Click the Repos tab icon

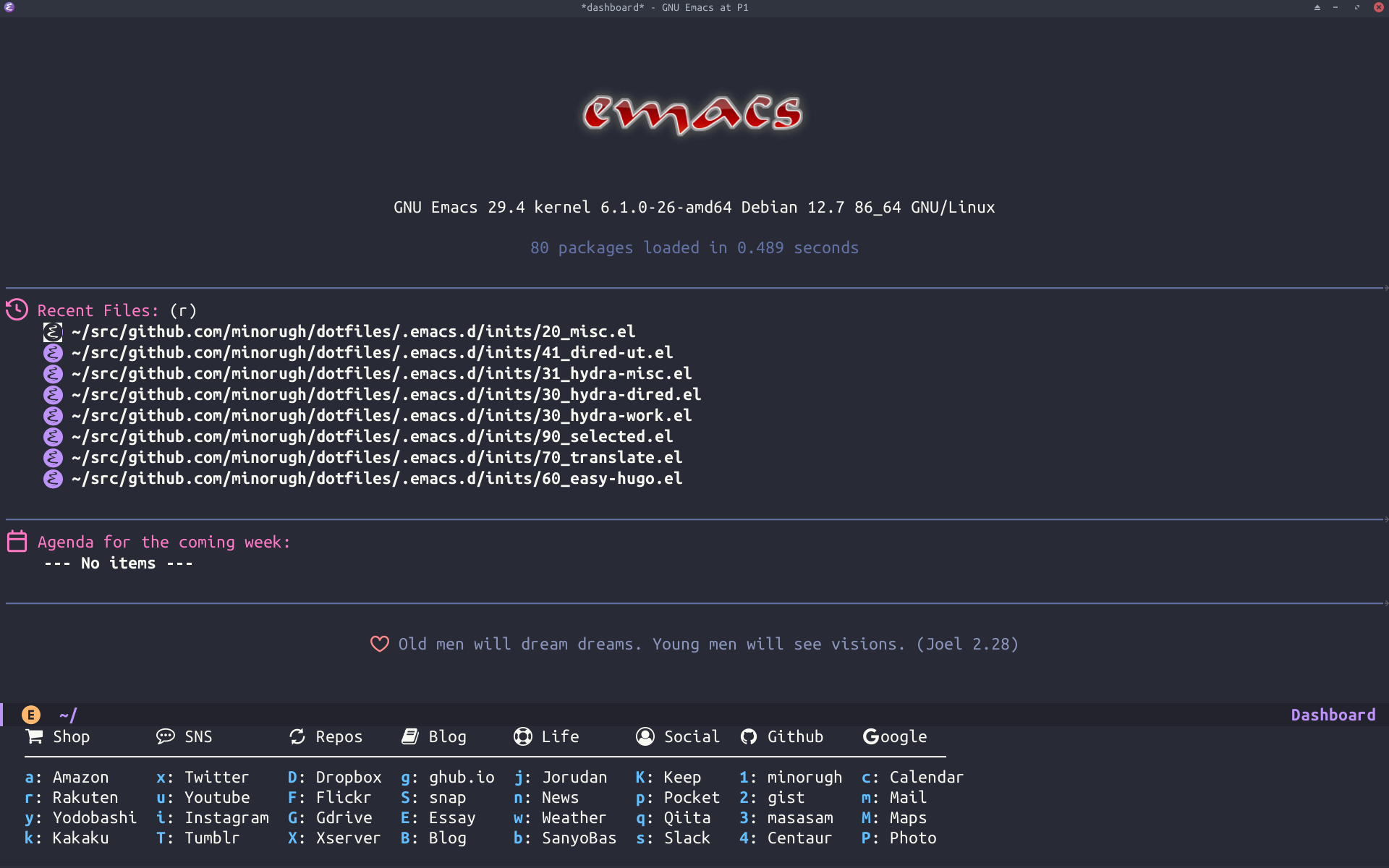pos(296,736)
